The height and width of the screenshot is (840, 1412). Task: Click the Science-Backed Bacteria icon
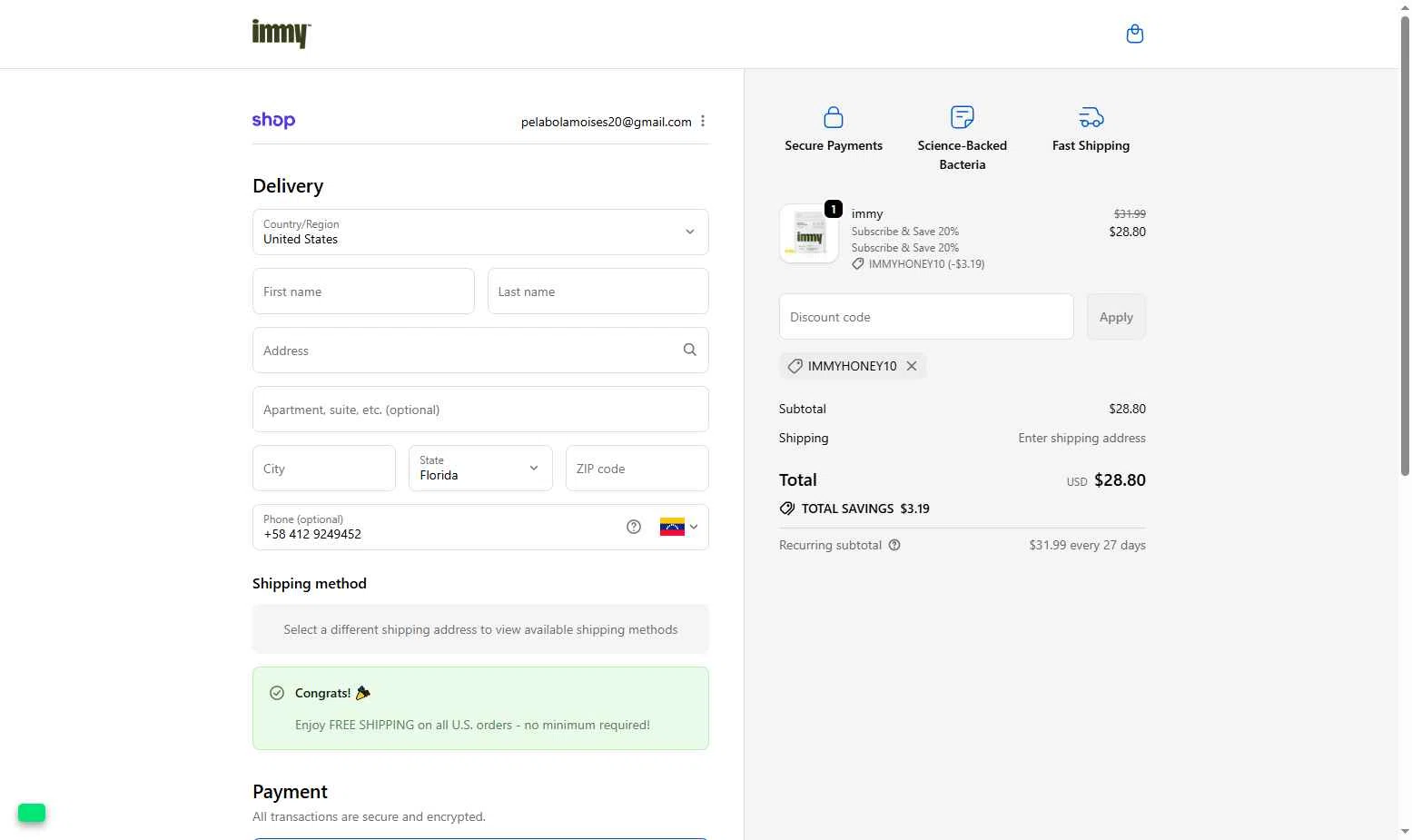point(962,117)
